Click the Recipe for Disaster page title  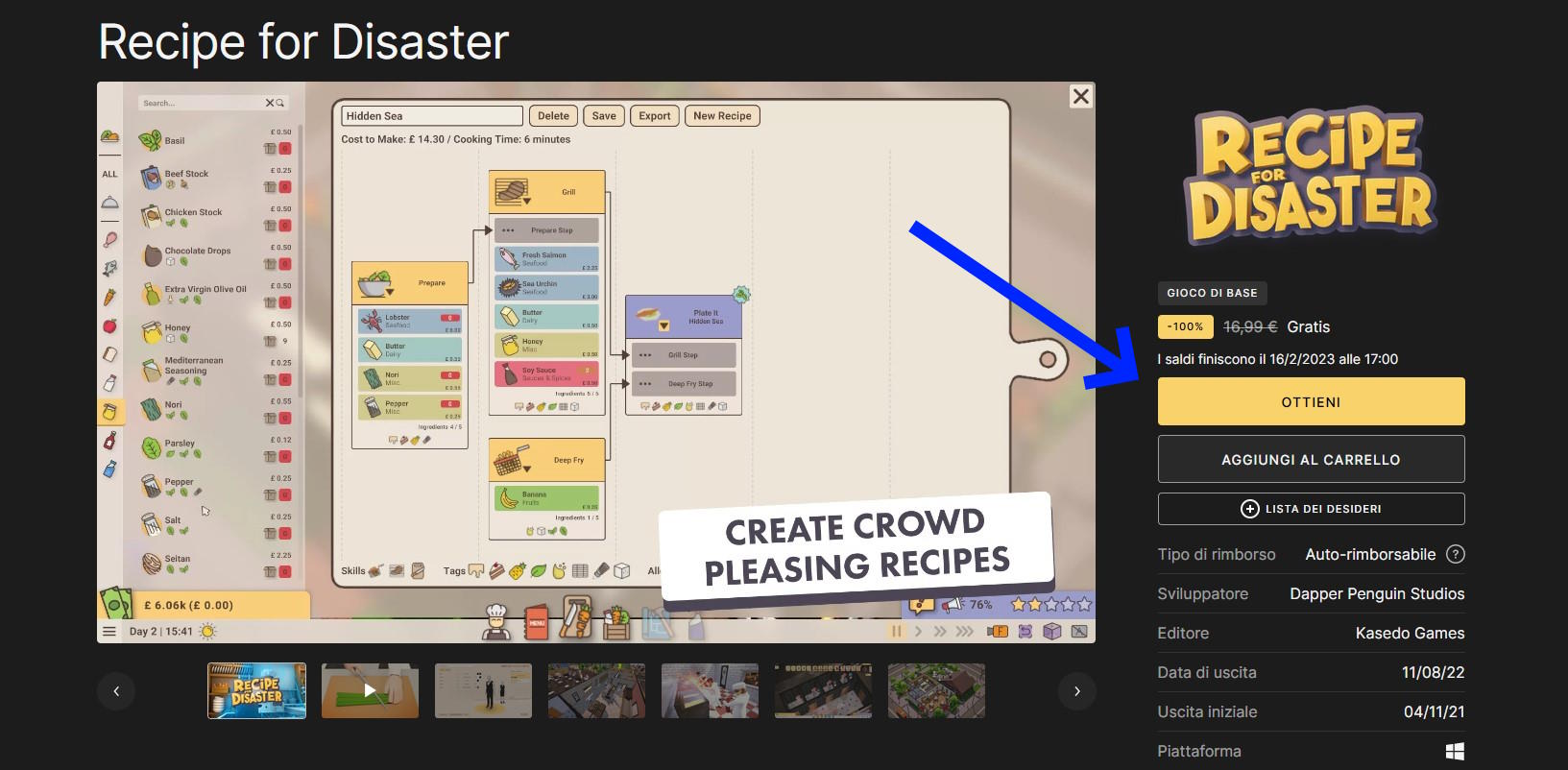[303, 42]
